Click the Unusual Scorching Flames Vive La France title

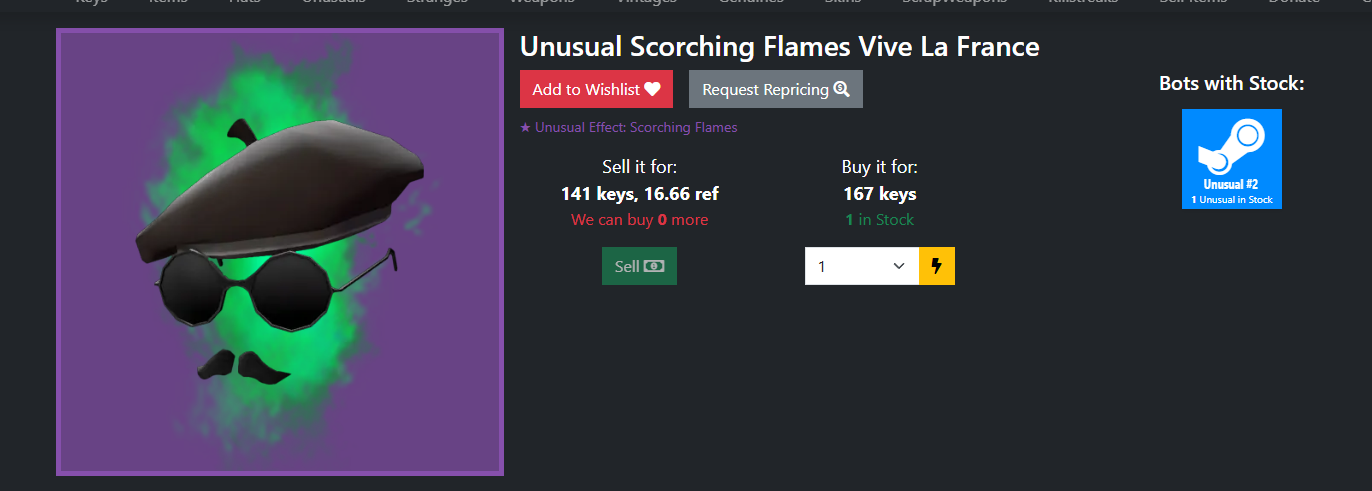click(780, 47)
